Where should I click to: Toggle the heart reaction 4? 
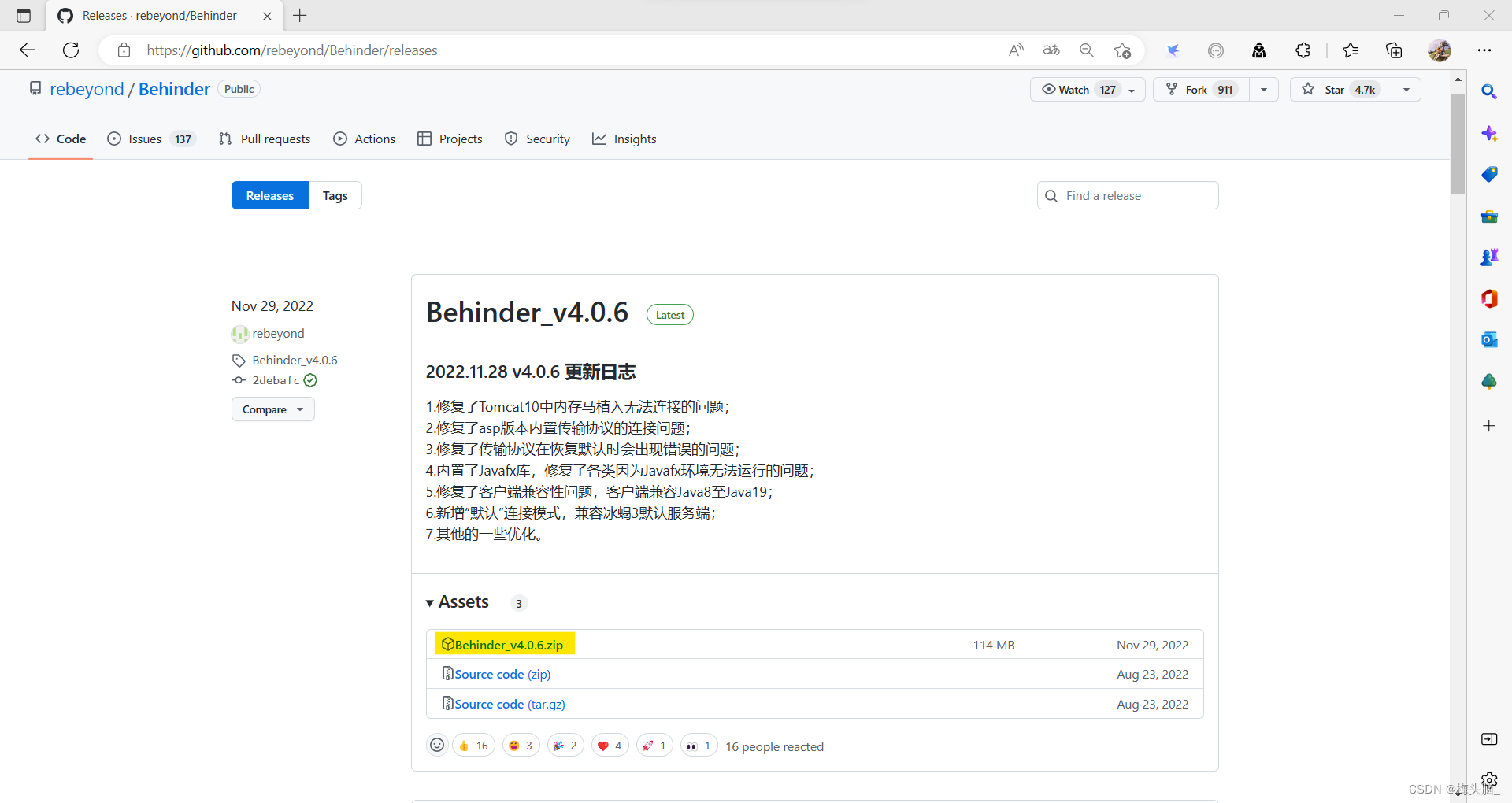tap(610, 746)
